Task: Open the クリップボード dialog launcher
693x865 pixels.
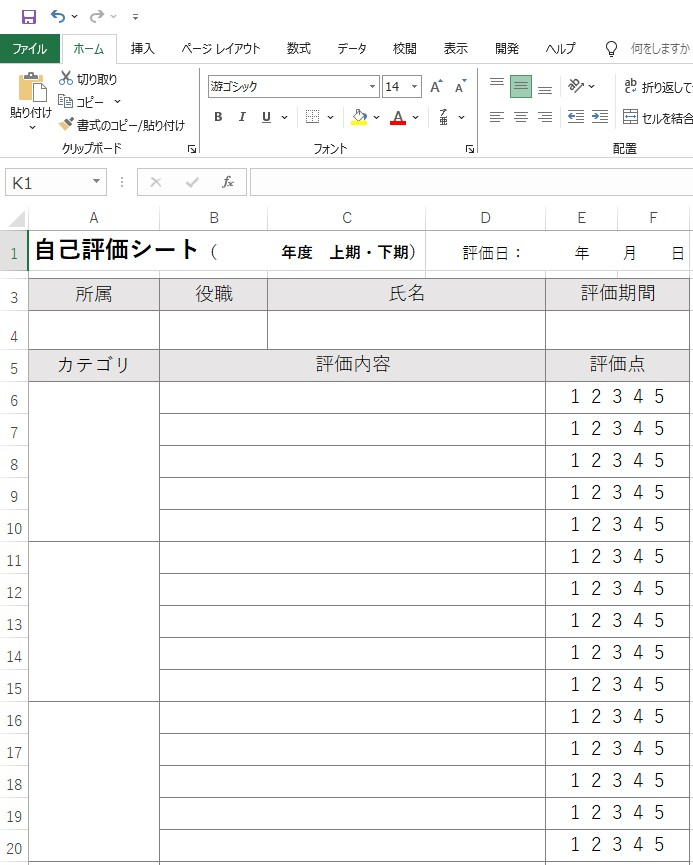Action: coord(191,149)
